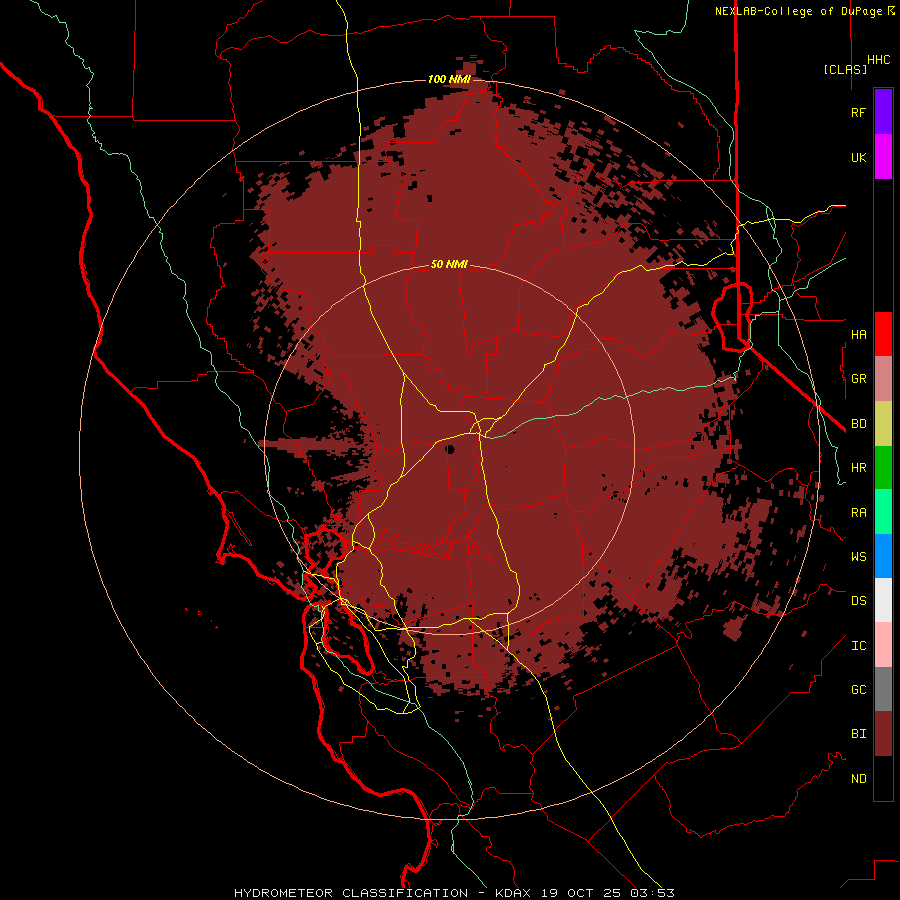Click the BD legend label

[x=859, y=424]
